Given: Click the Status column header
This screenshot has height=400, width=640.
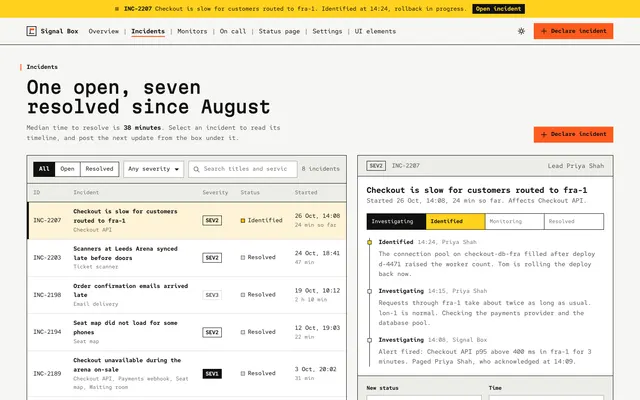Looking at the screenshot, I should coord(250,192).
